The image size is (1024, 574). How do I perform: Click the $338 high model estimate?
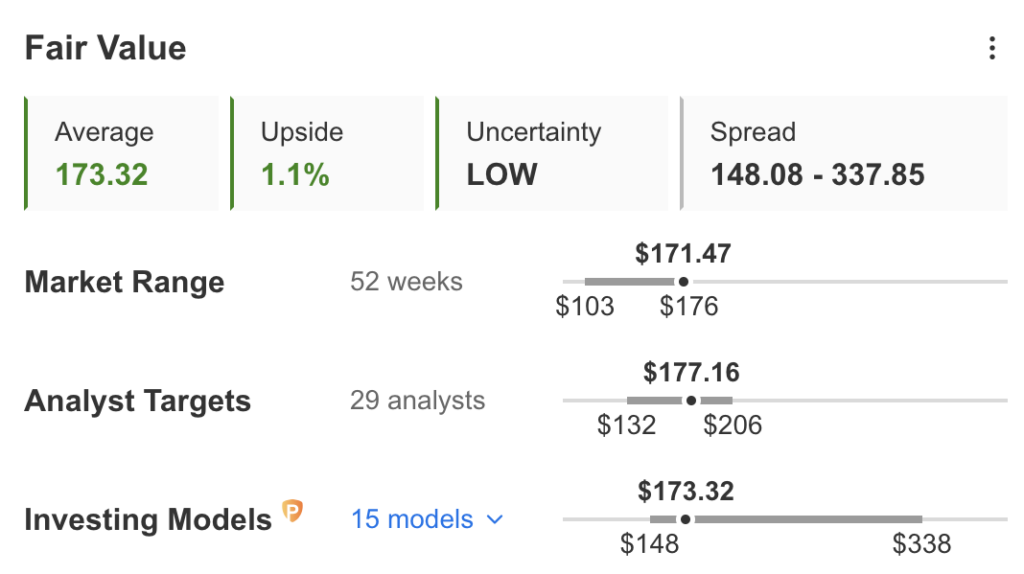(921, 545)
